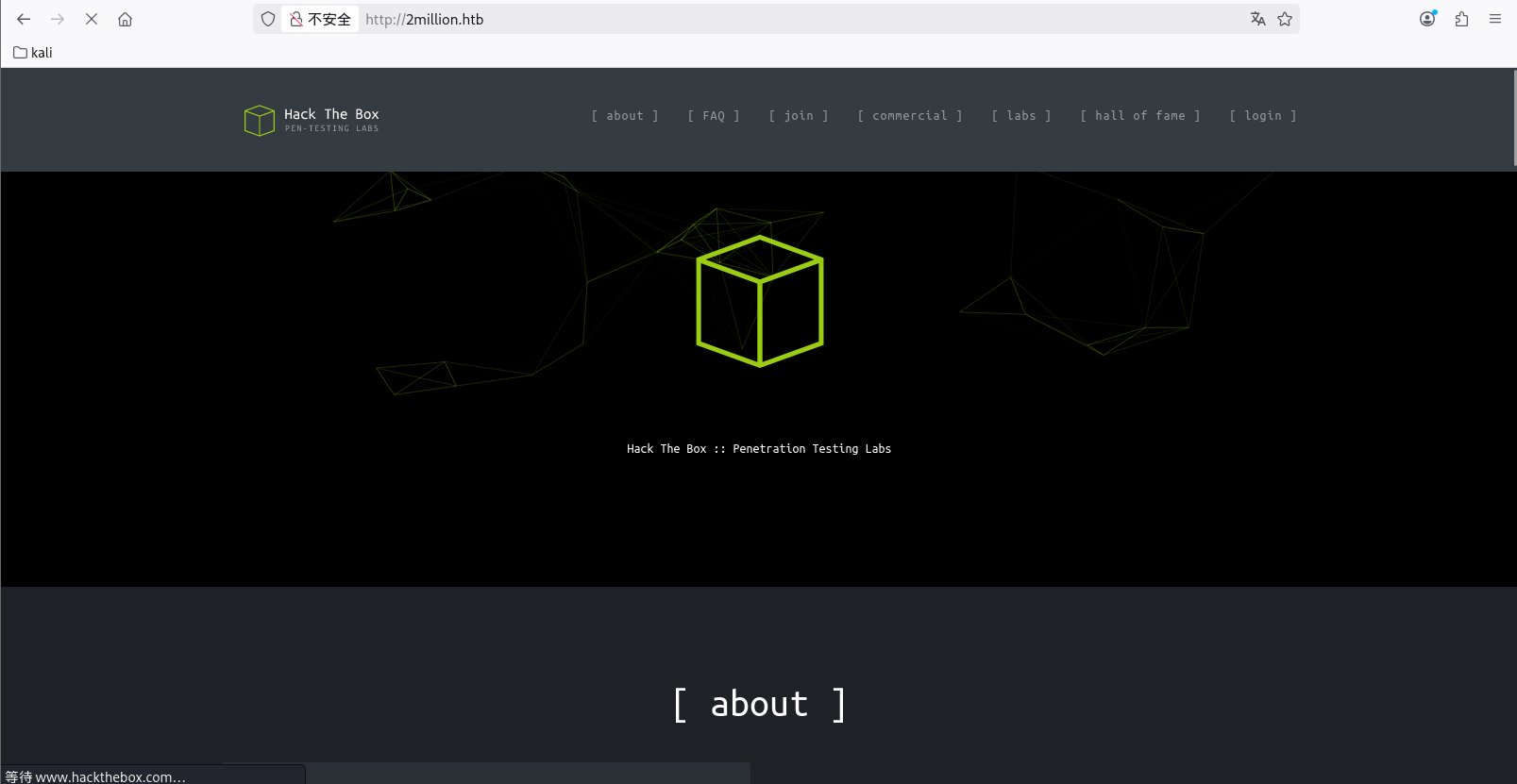Open the extensions puzzle icon
This screenshot has width=1517, height=784.
click(x=1461, y=19)
